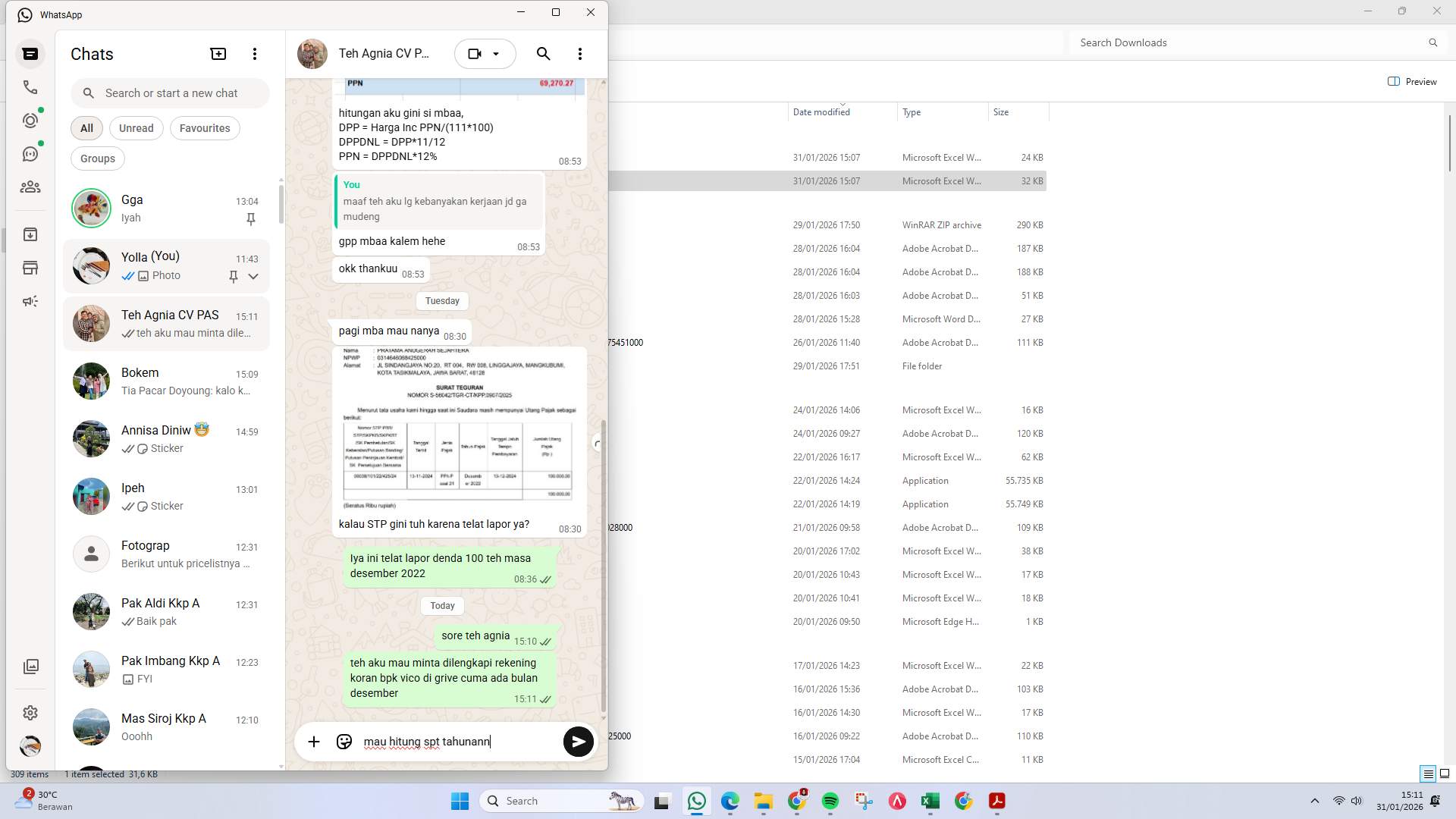Unpin the Gga chat
Viewport: 1456px width, 819px height.
pos(250,219)
